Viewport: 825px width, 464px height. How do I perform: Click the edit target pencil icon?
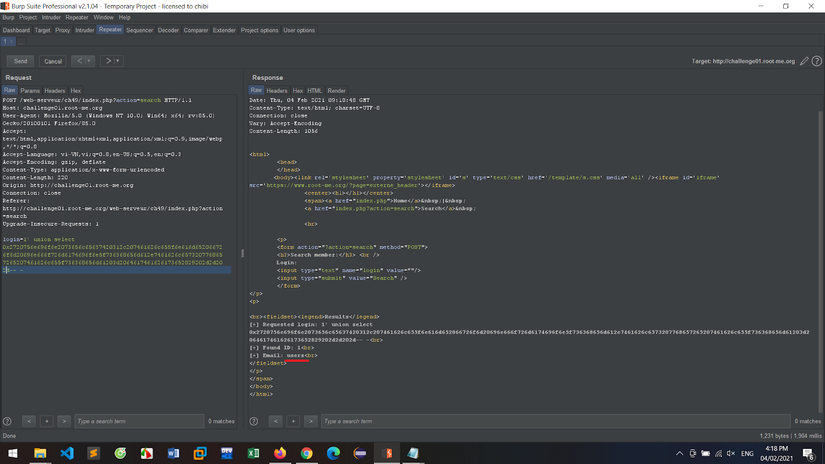coord(804,61)
